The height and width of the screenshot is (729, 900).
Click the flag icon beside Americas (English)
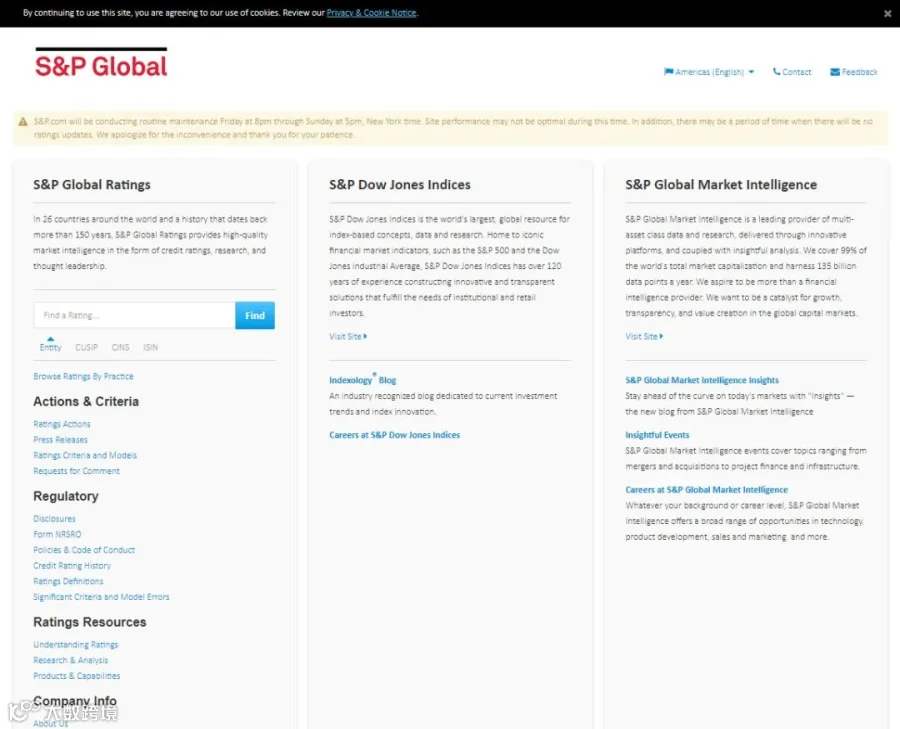pyautogui.click(x=669, y=72)
